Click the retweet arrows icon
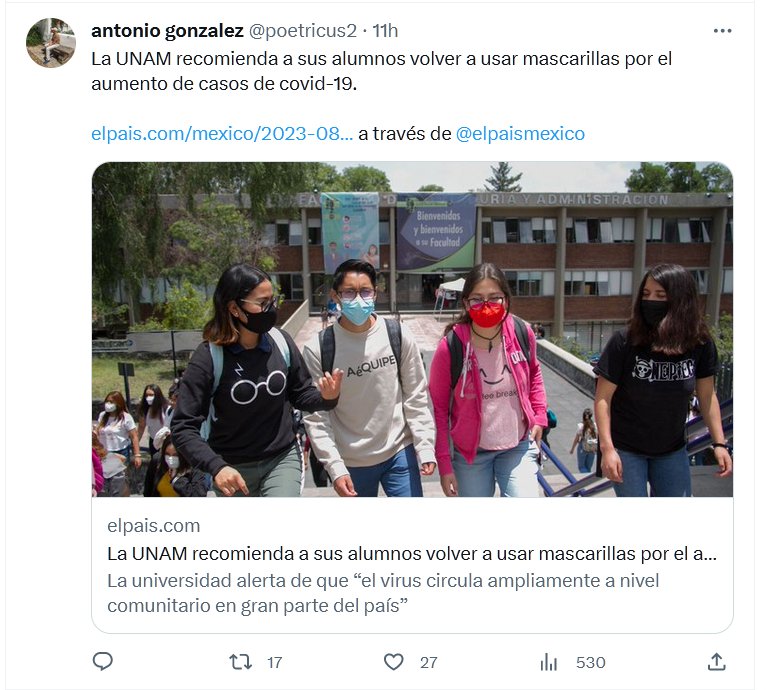The width and height of the screenshot is (766, 690). [240, 662]
